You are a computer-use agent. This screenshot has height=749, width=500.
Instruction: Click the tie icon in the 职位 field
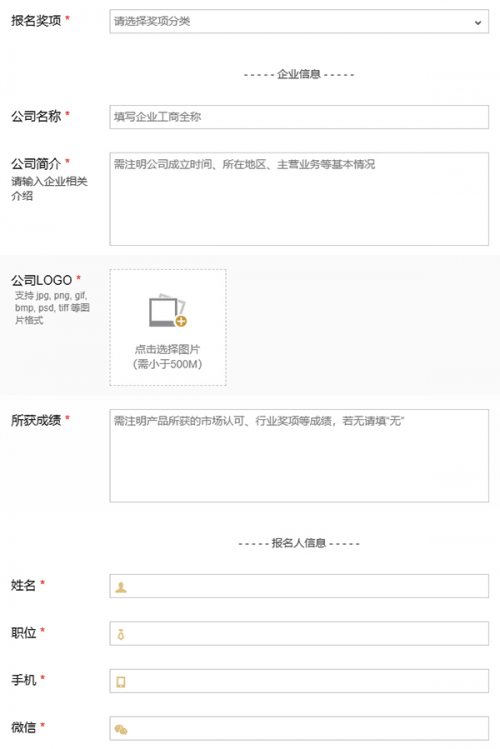[x=121, y=634]
